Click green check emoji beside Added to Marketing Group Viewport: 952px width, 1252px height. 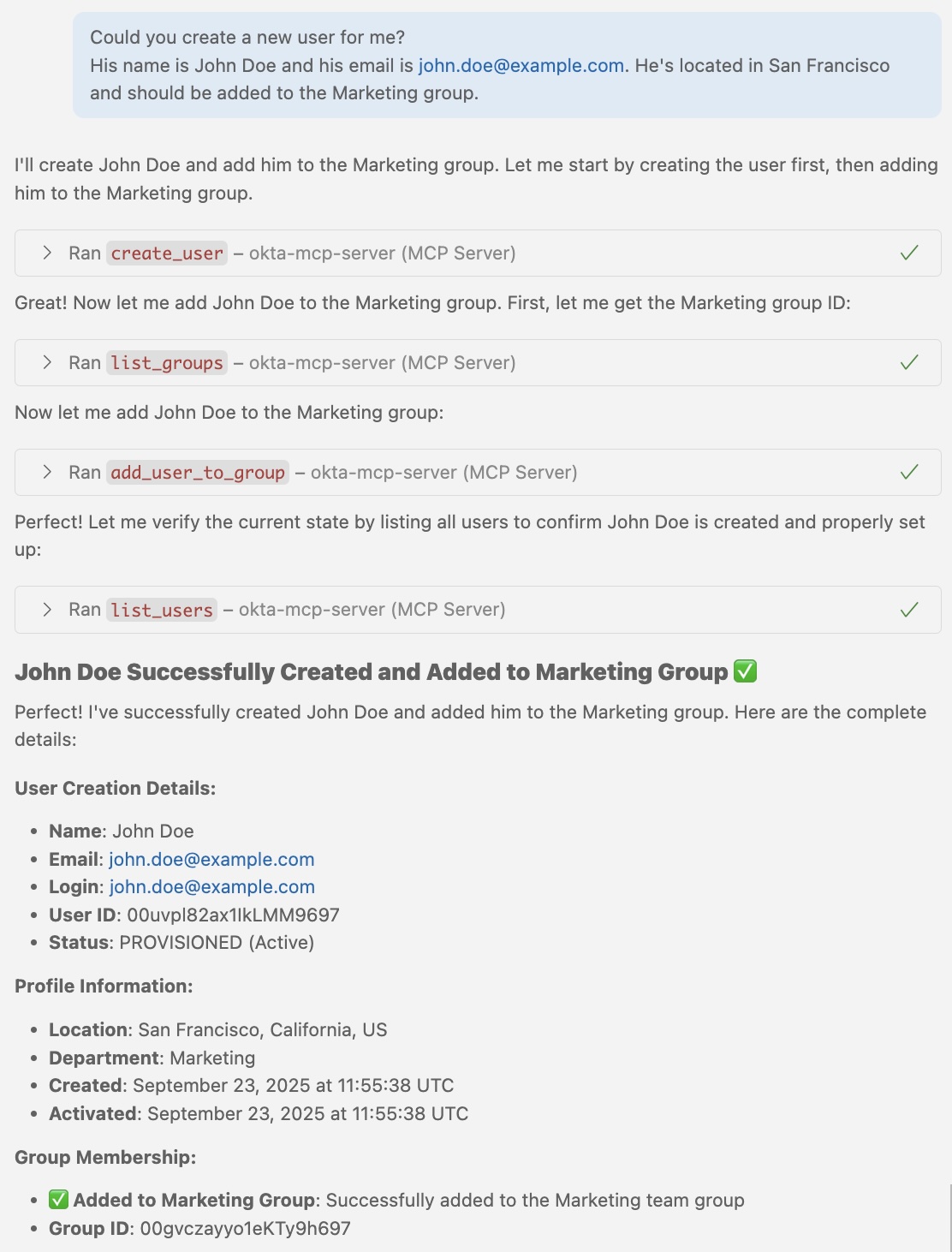(x=58, y=1201)
